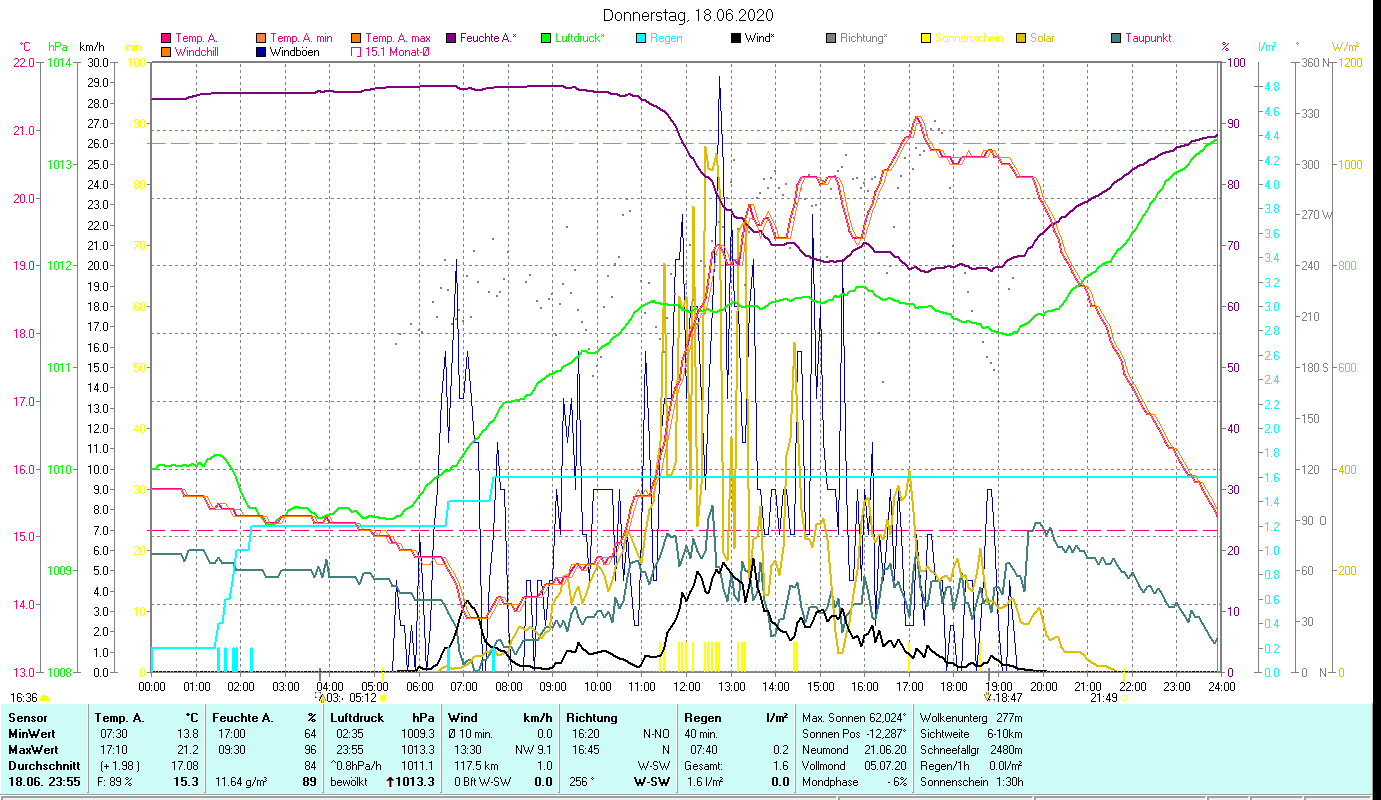Image resolution: width=1381 pixels, height=800 pixels.
Task: Click the Luftdruck table header
Action: pos(358,718)
